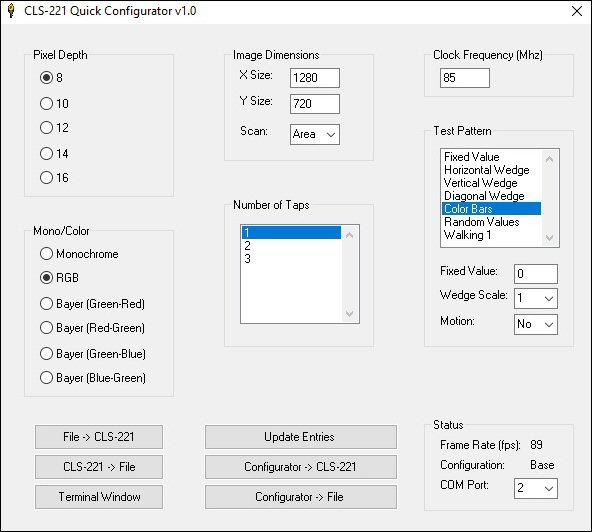
Task: Pick Bayer (Green-Red) option
Action: 46,304
